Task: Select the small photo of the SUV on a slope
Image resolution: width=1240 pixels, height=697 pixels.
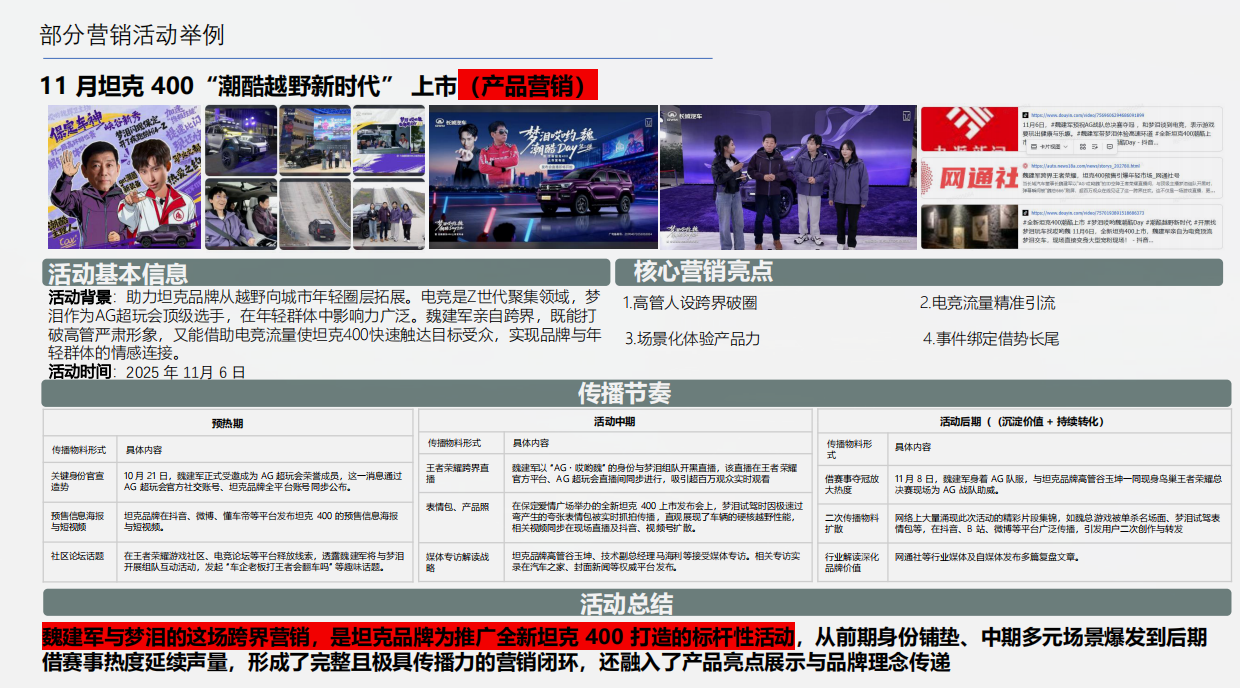Action: pyautogui.click(x=315, y=214)
